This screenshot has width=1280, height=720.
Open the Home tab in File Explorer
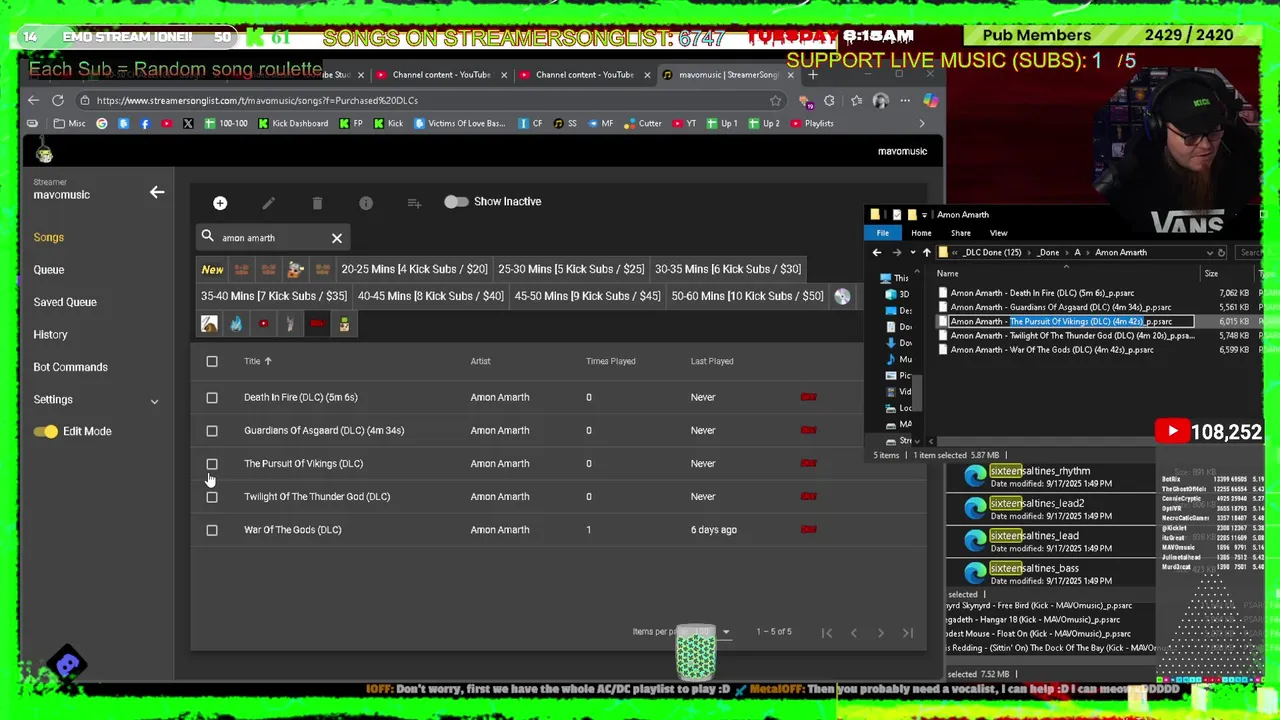pos(921,233)
